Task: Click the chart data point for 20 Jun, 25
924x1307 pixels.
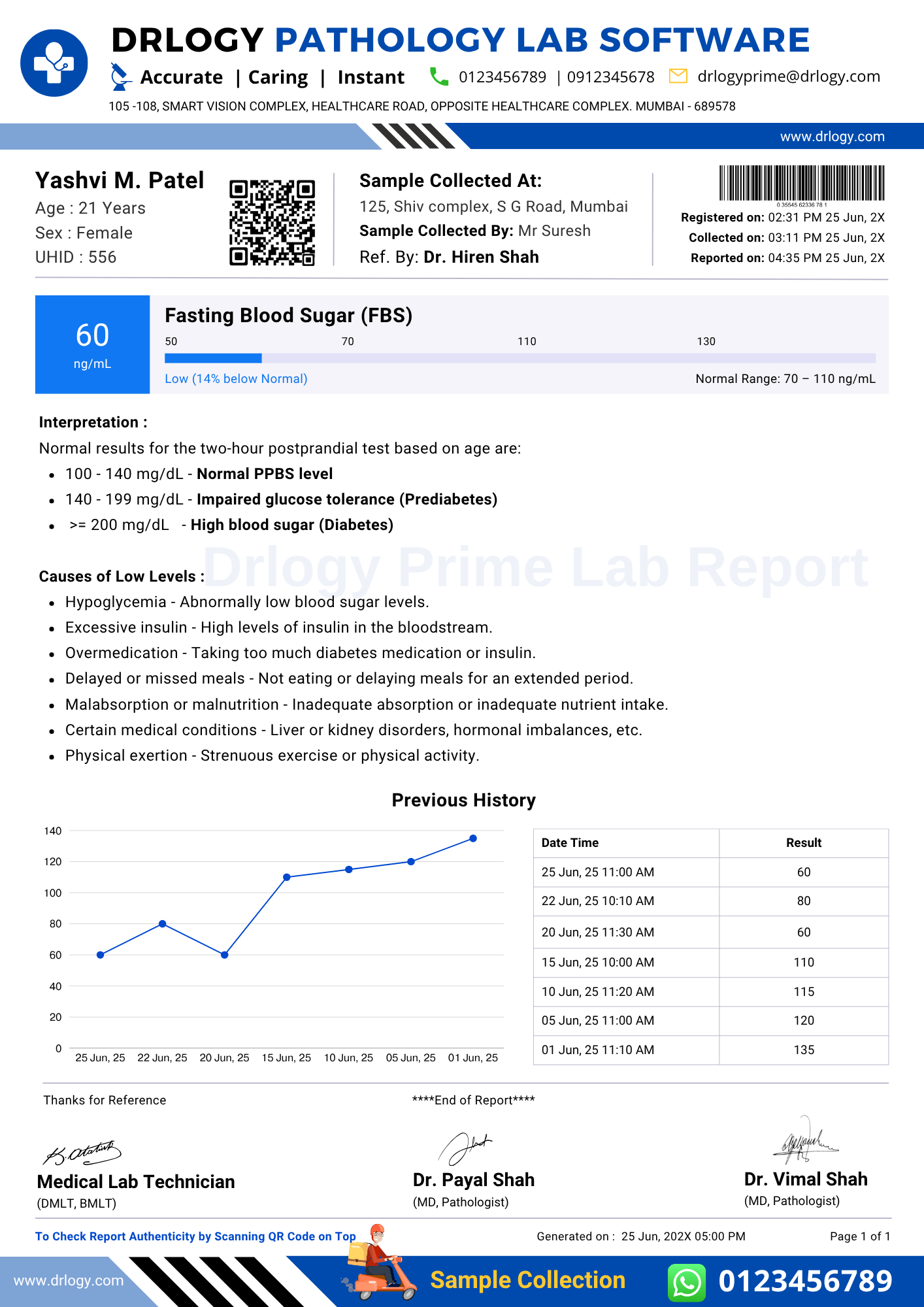Action: 224,955
